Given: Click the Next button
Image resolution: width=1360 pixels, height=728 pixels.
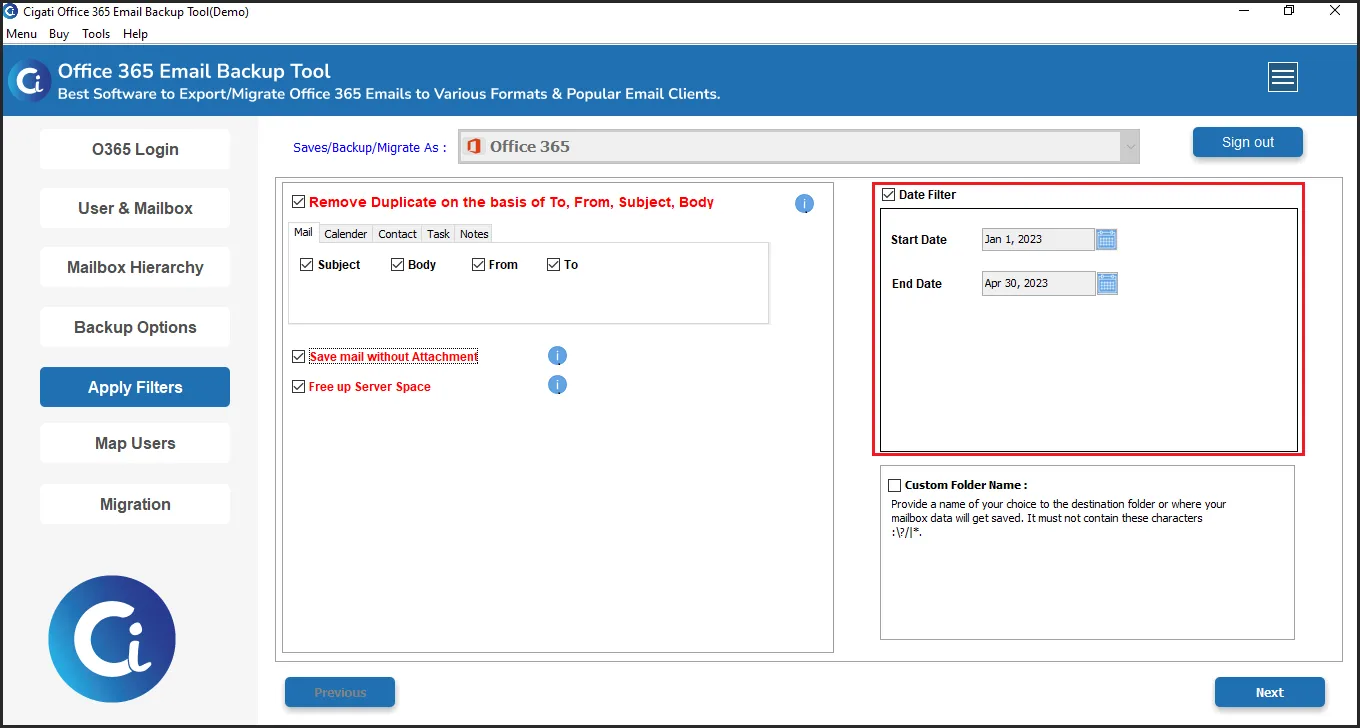Looking at the screenshot, I should (x=1270, y=692).
